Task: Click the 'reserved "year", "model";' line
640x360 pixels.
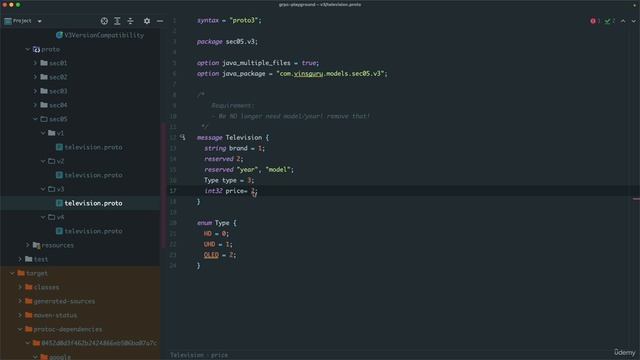Action: pos(249,169)
